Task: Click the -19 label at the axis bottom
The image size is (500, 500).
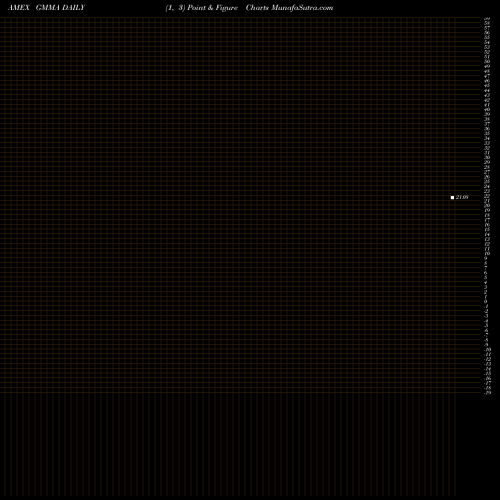Action: 487,393
